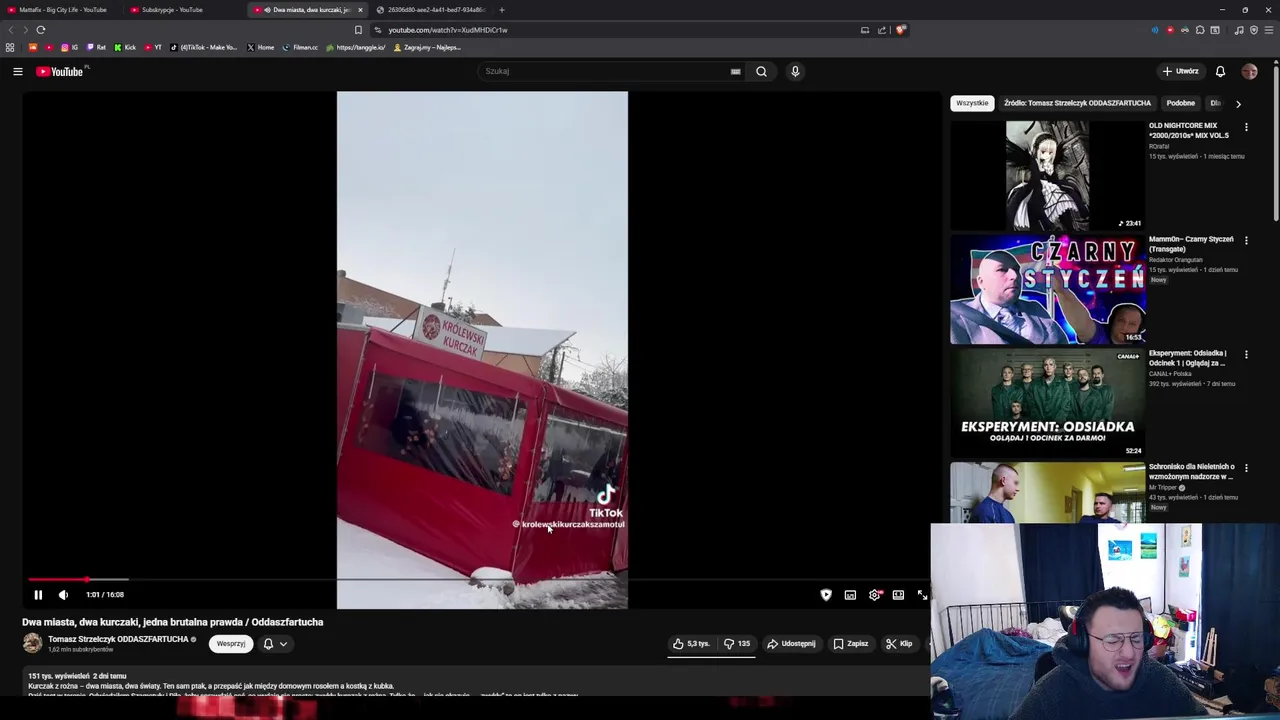Open options for Schronisko dla Nieletnich video

point(1246,467)
